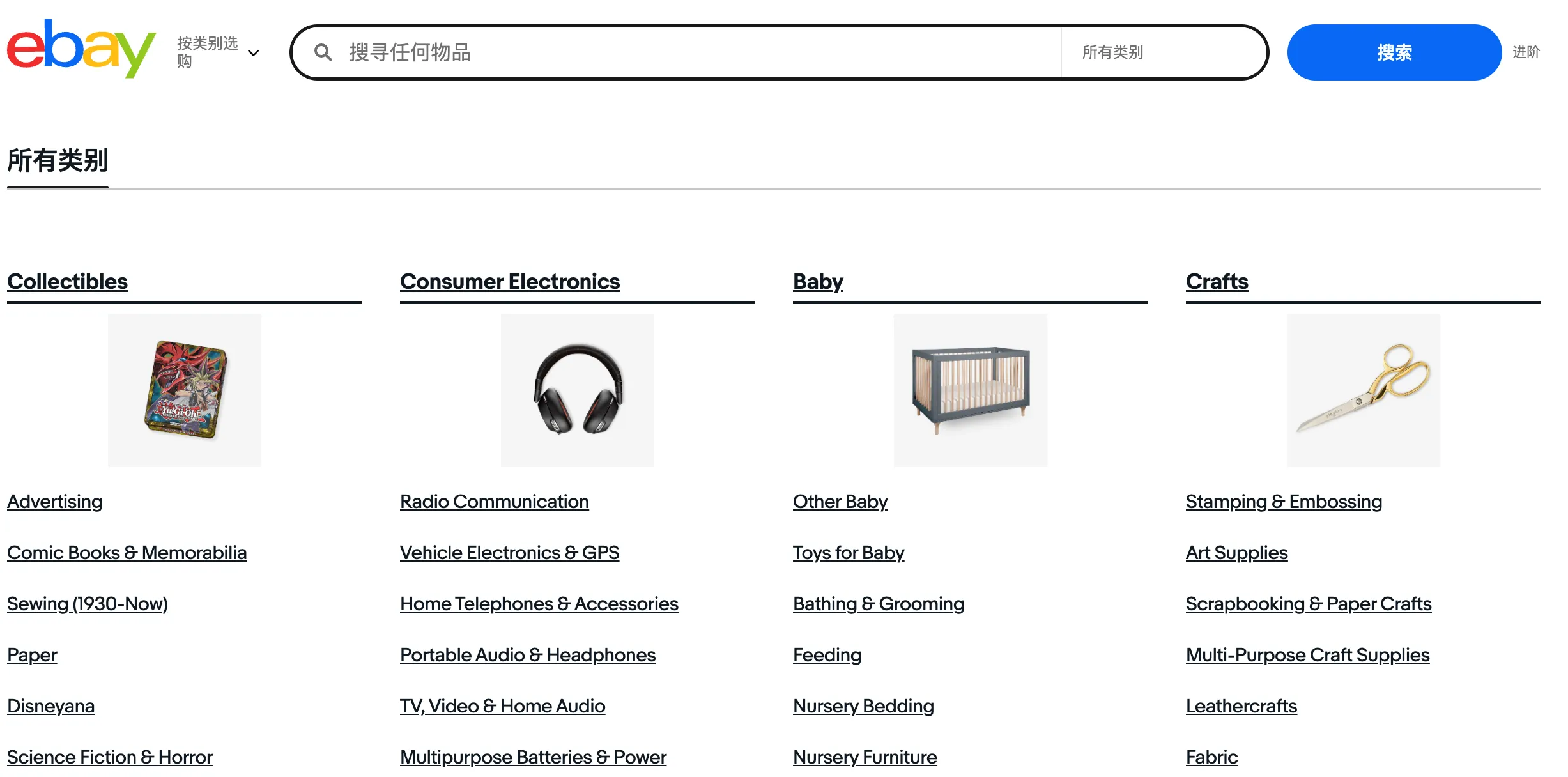Select Radio Communication under Consumer Electronics
This screenshot has height=777, width=1568.
tap(494, 501)
